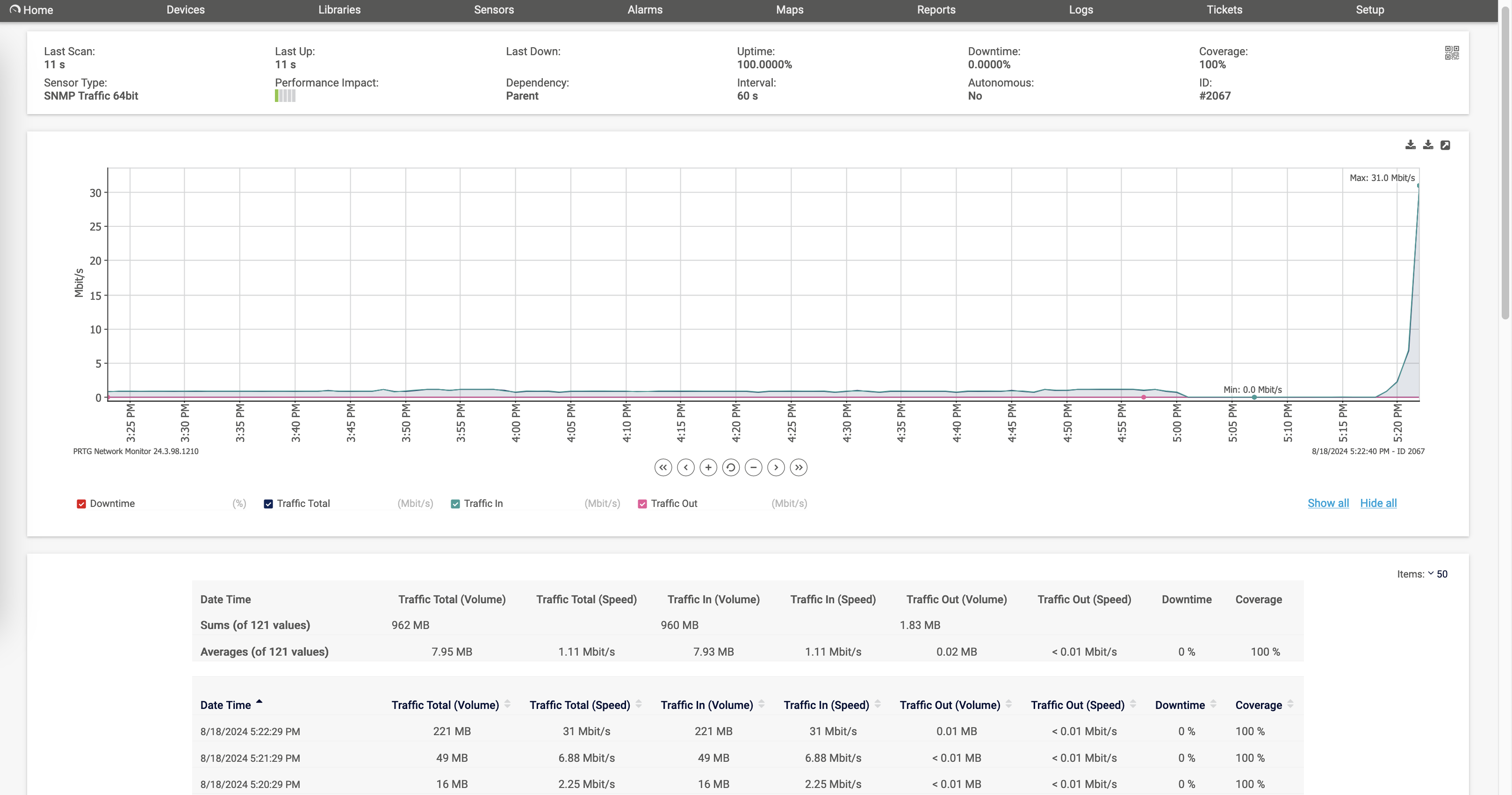Sort by Traffic In (Speed) column
The width and height of the screenshot is (1512, 795).
pyautogui.click(x=826, y=705)
